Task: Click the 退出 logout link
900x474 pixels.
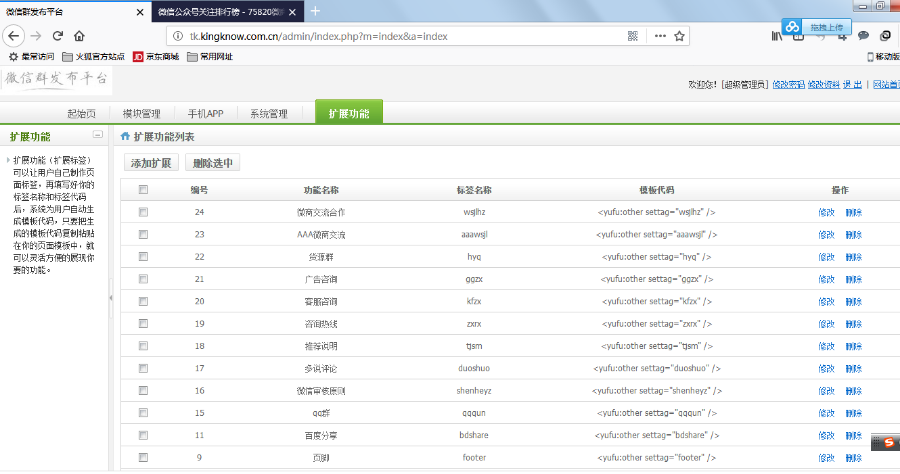Action: [852, 84]
